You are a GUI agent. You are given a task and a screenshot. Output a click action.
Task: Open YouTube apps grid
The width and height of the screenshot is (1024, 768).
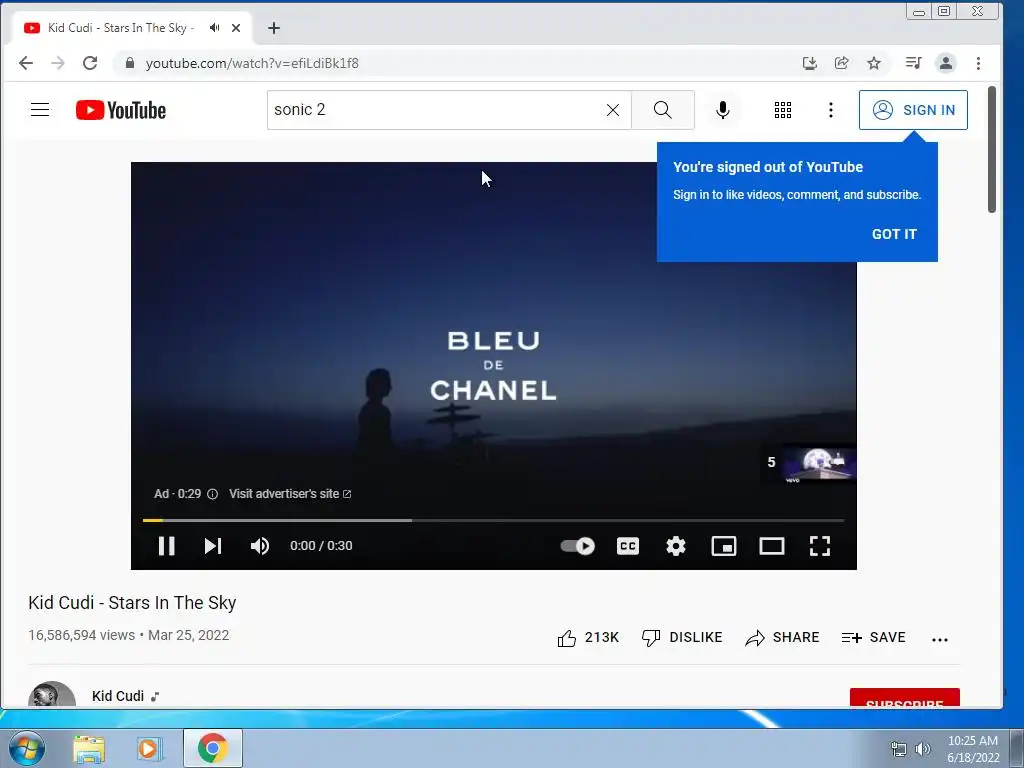tap(782, 110)
